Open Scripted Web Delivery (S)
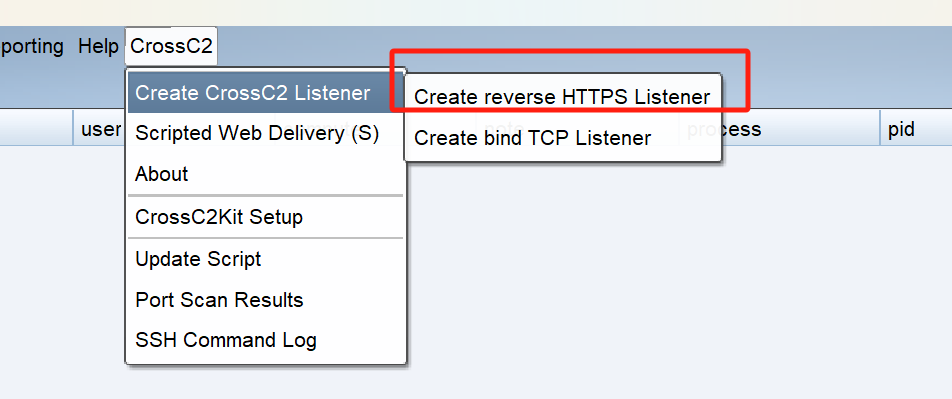 point(265,133)
